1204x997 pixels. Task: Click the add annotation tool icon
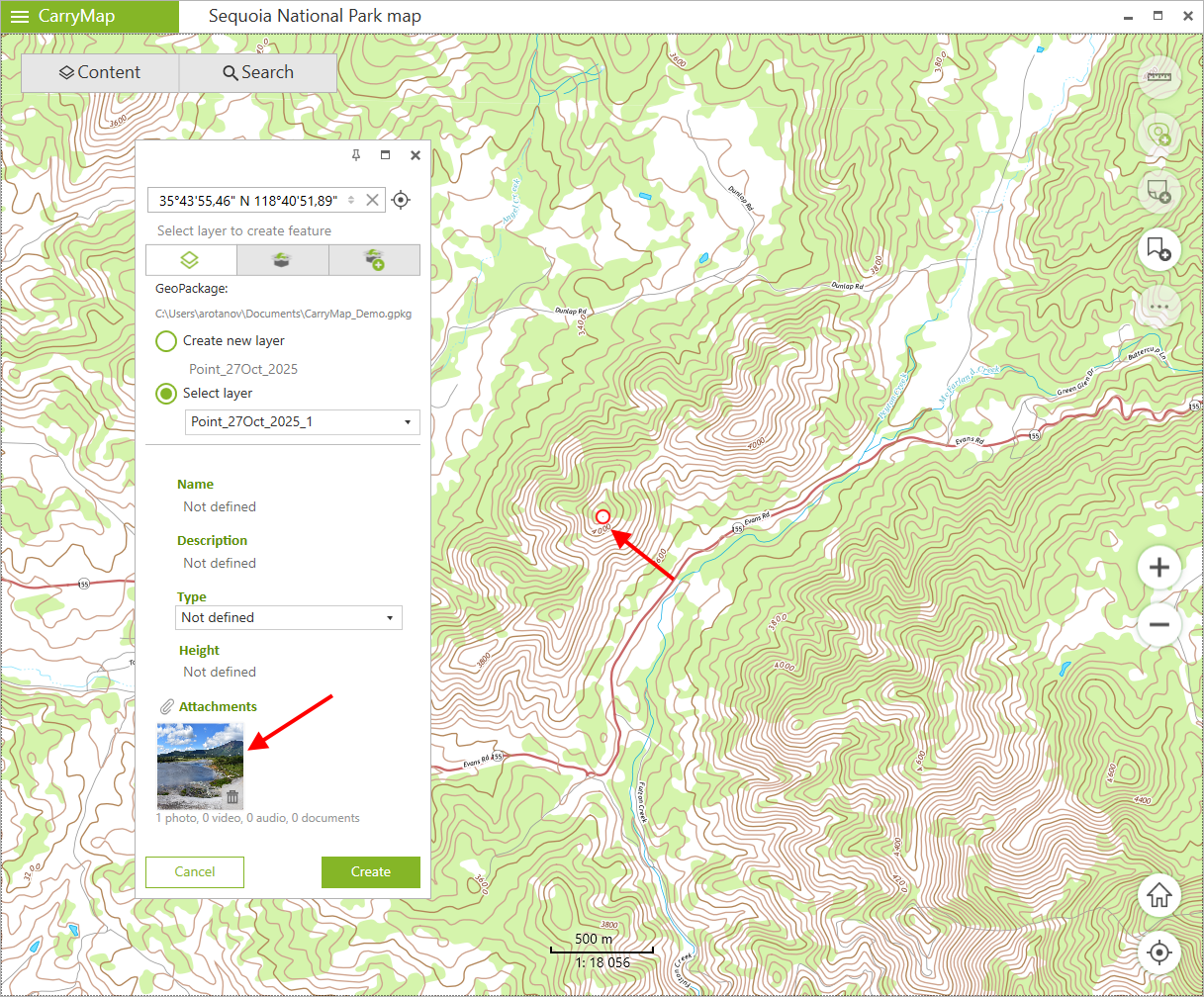(1158, 192)
